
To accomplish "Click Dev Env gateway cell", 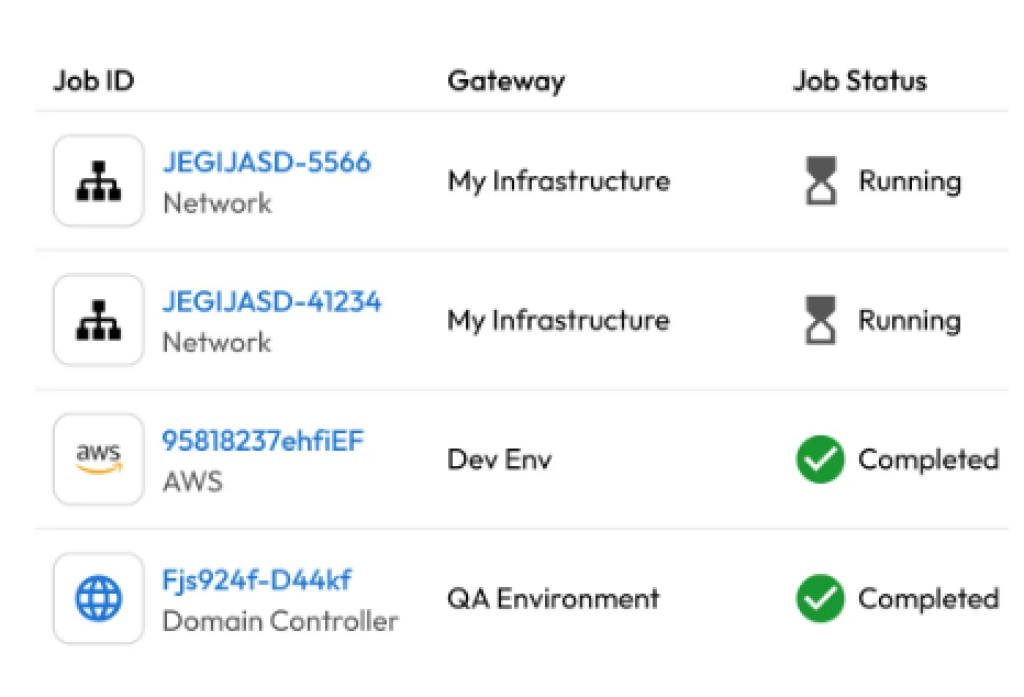I will coord(500,460).
